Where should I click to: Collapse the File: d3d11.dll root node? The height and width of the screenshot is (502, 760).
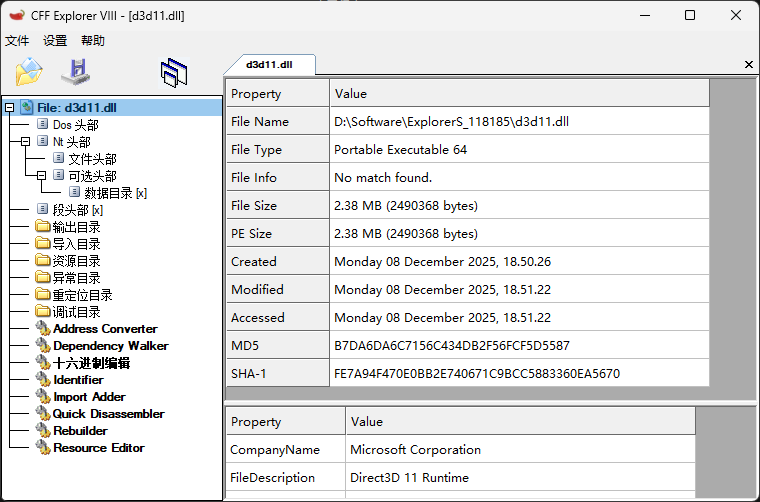[x=10, y=108]
